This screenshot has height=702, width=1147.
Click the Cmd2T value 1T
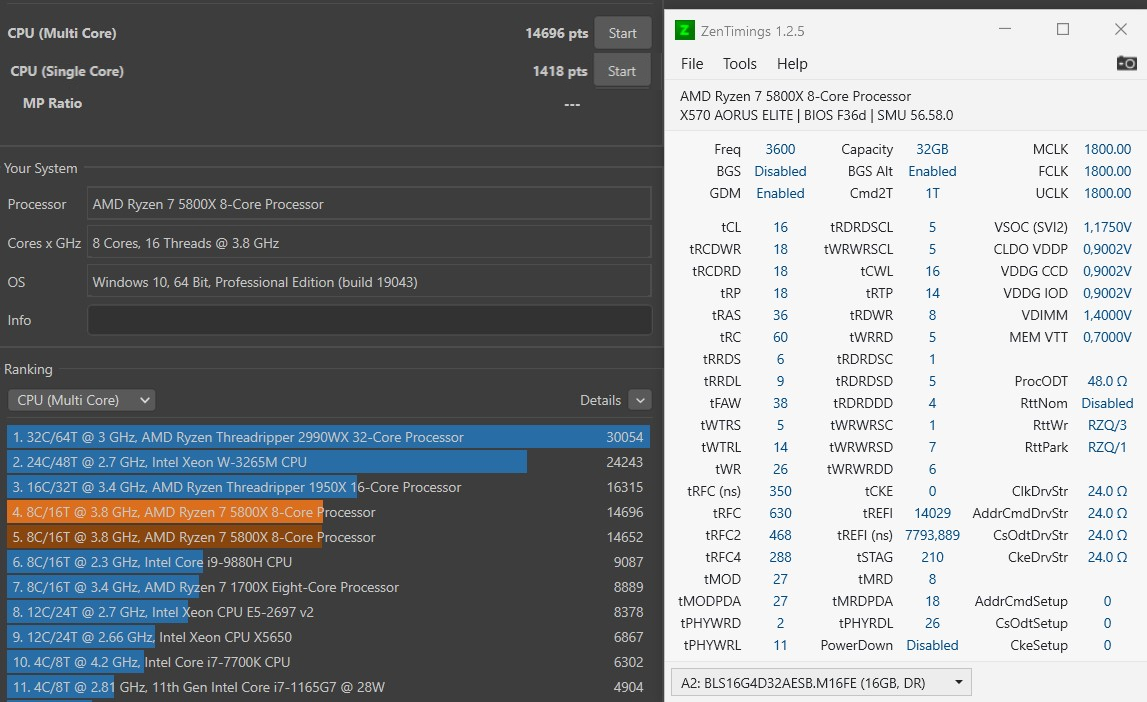pyautogui.click(x=933, y=193)
